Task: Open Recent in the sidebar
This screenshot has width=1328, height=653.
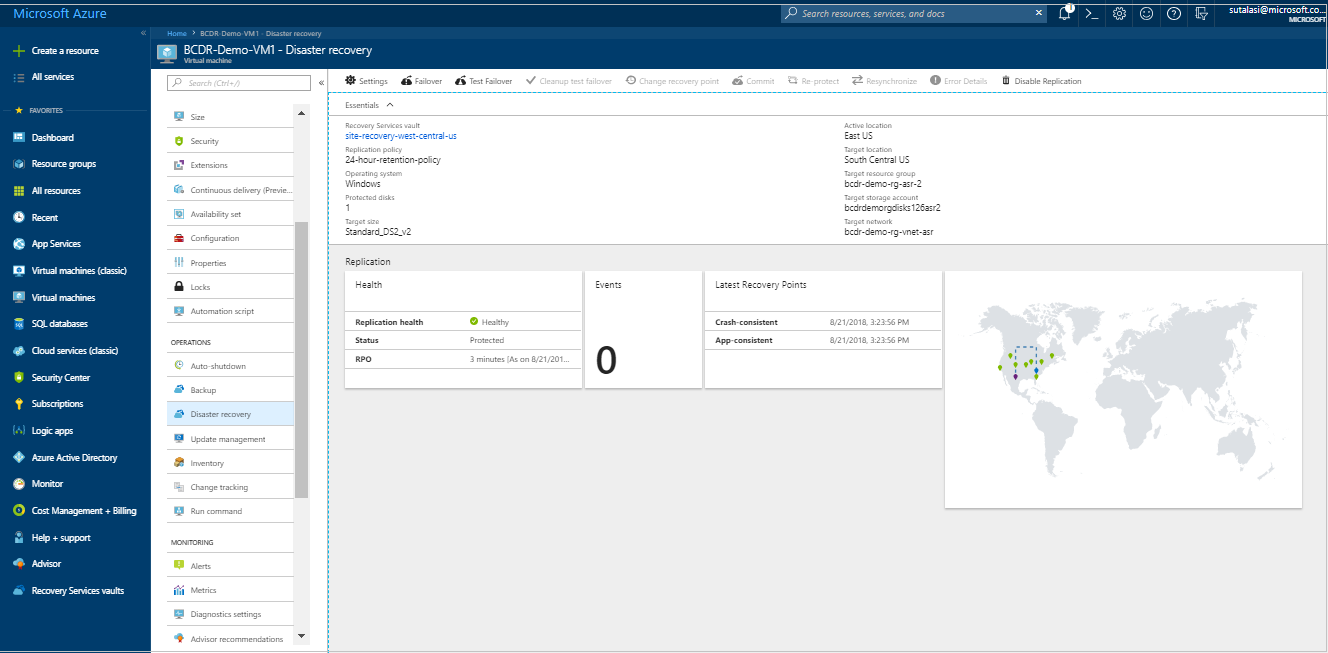Action: 36,217
